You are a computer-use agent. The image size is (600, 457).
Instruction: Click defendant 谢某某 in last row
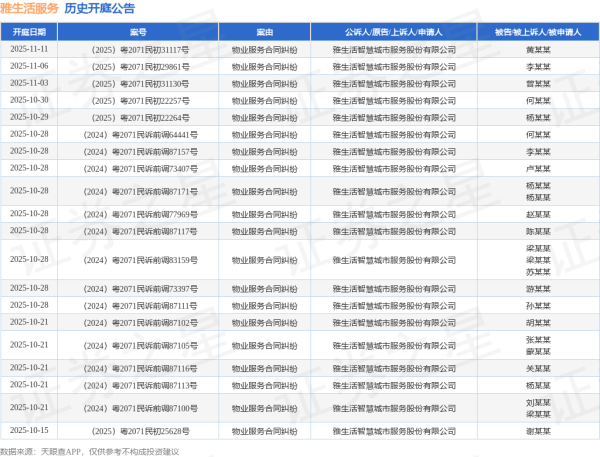pyautogui.click(x=536, y=431)
